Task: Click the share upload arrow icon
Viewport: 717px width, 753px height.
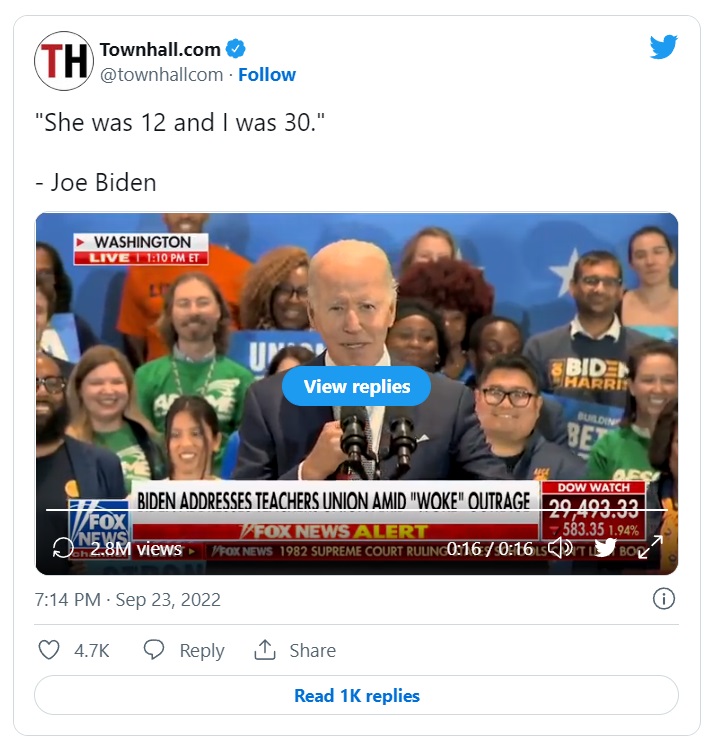Action: tap(265, 650)
